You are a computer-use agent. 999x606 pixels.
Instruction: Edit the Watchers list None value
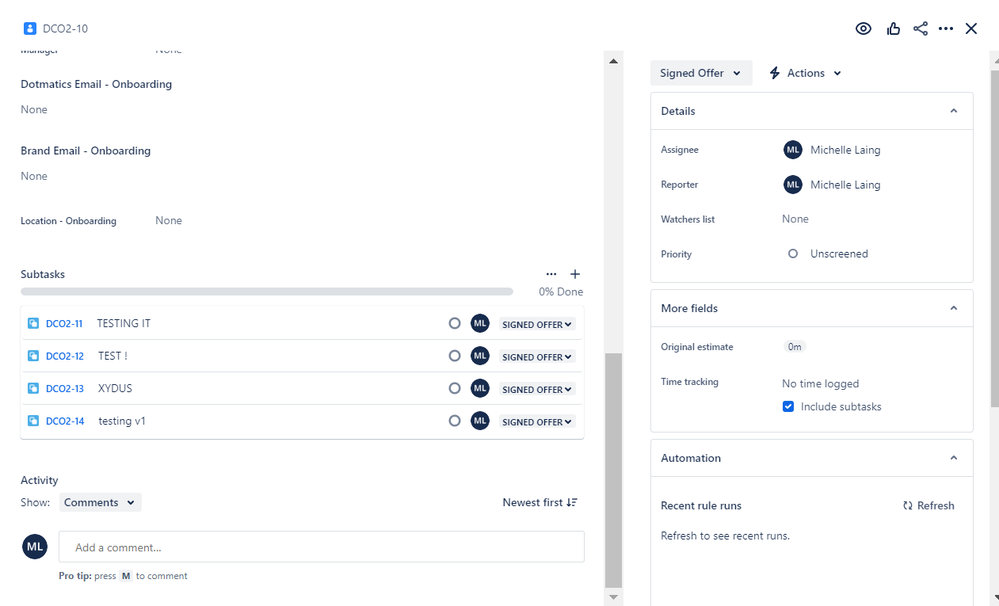(795, 219)
